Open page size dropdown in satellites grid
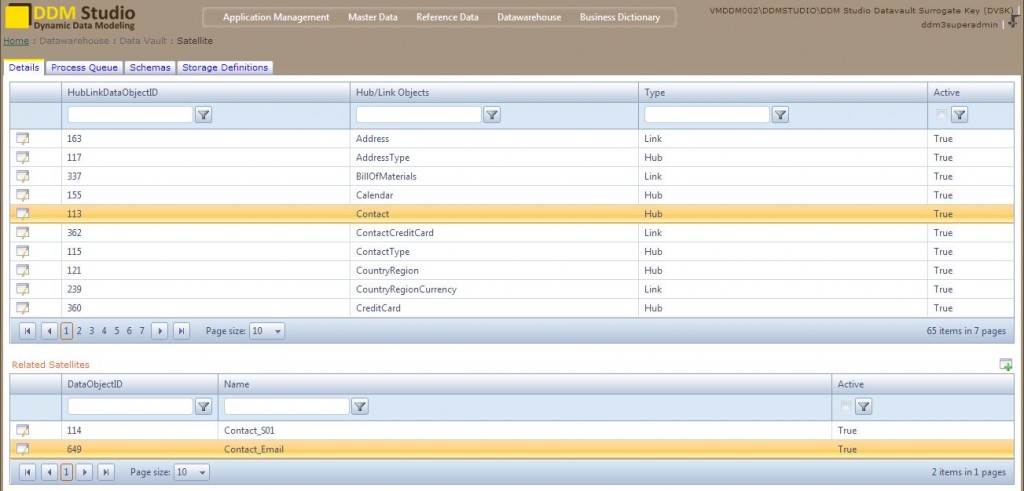This screenshot has width=1024, height=491. click(x=192, y=472)
